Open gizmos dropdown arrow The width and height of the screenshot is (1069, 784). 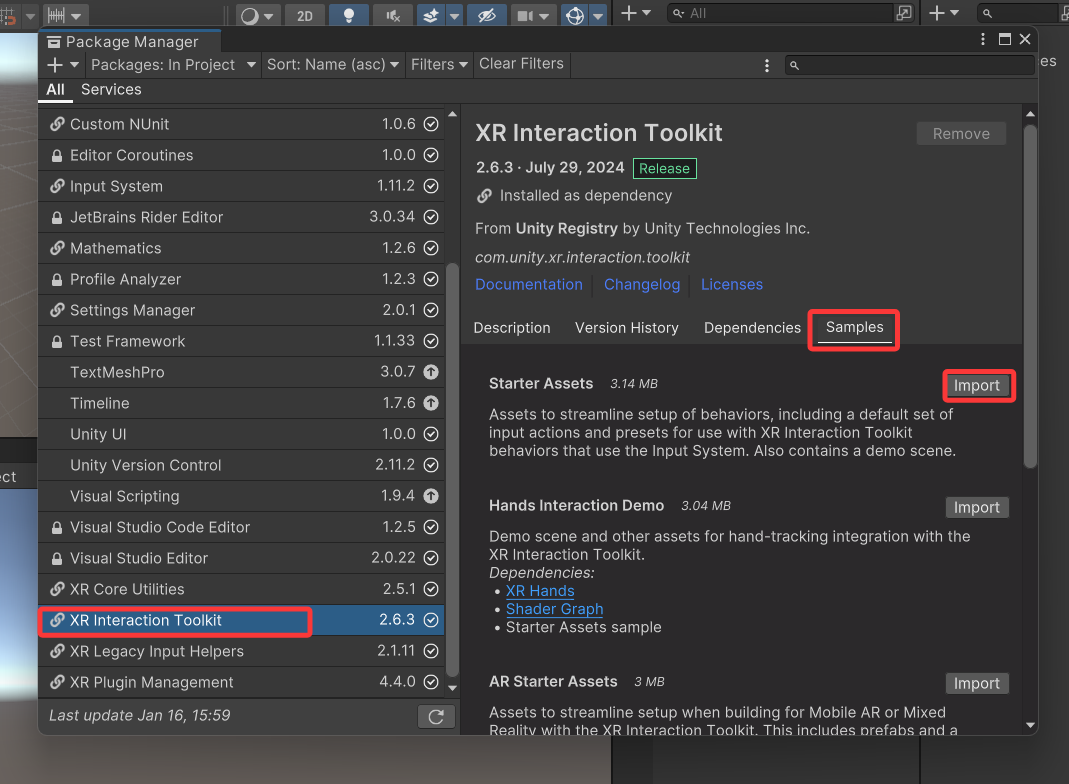[598, 15]
